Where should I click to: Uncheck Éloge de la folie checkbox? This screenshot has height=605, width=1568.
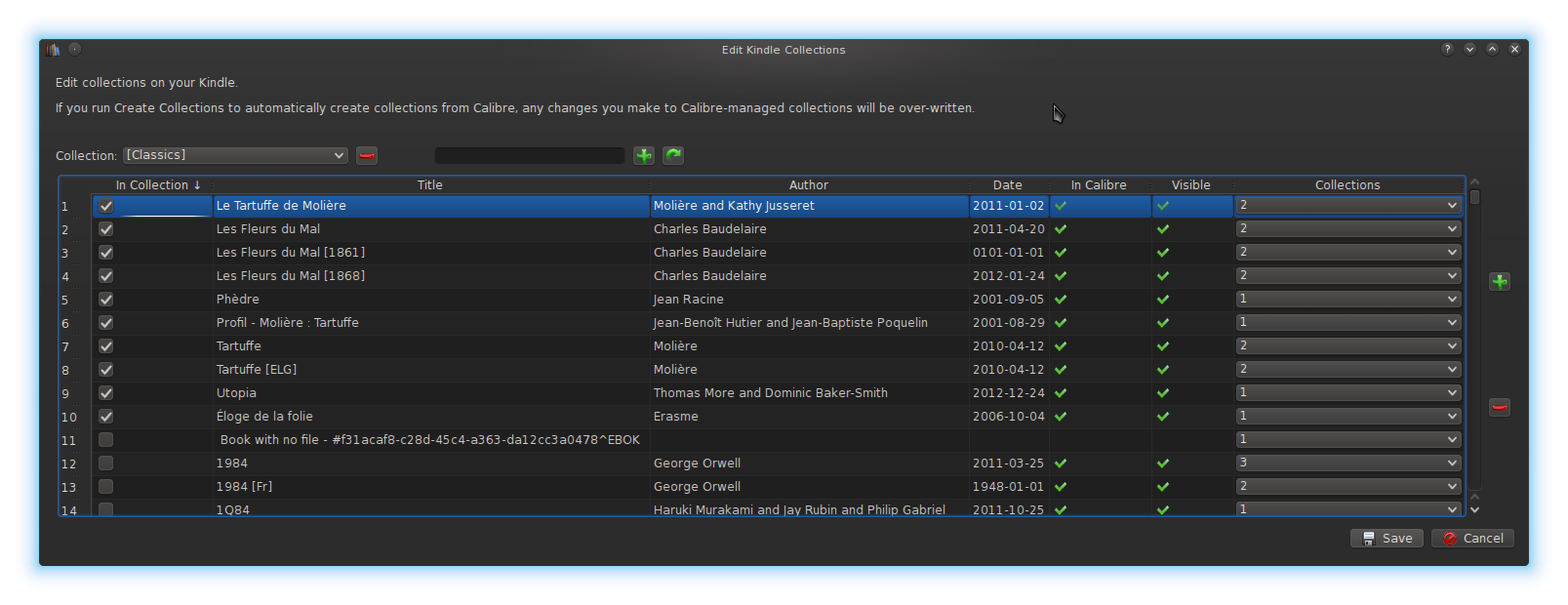pos(106,417)
